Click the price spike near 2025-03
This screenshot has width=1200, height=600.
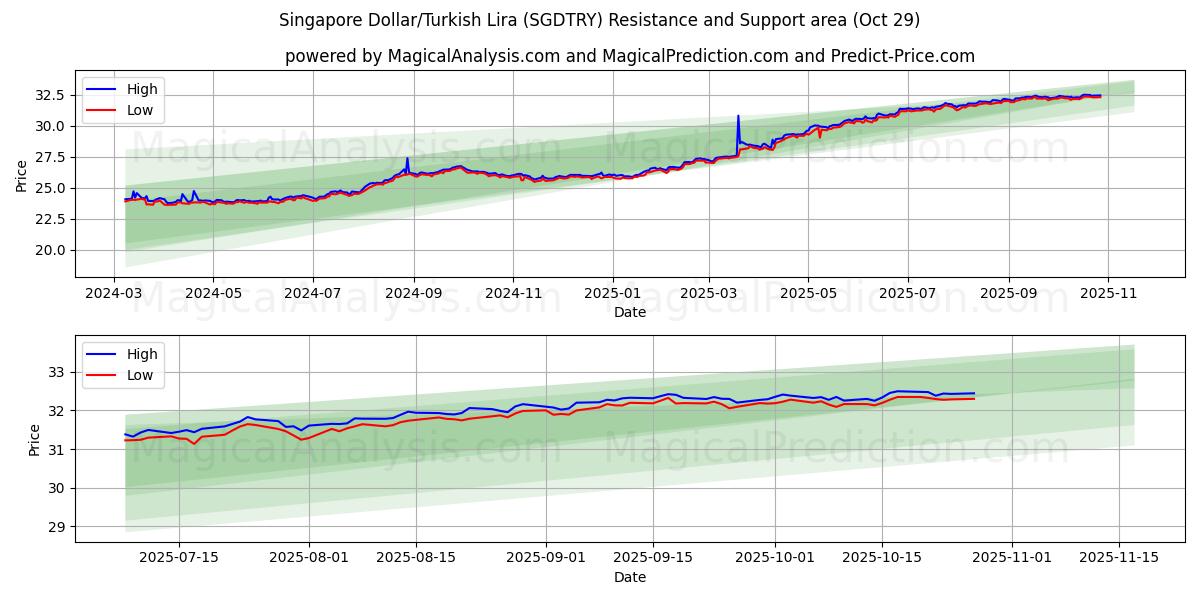738,120
